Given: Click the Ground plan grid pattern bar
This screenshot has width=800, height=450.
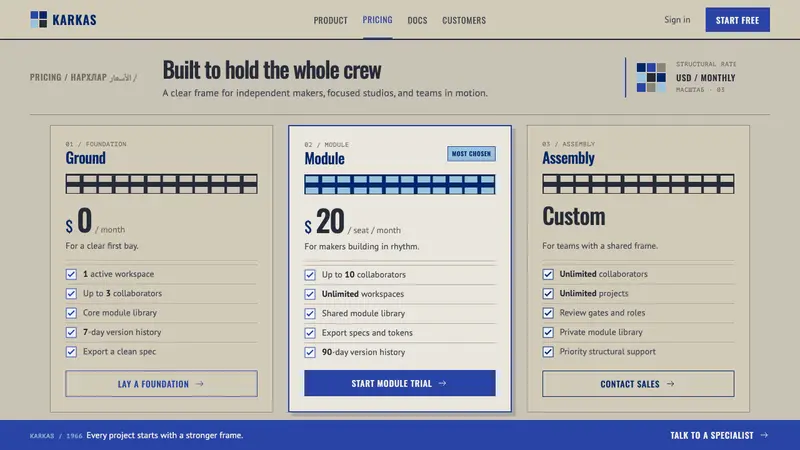Looking at the screenshot, I should [161, 184].
